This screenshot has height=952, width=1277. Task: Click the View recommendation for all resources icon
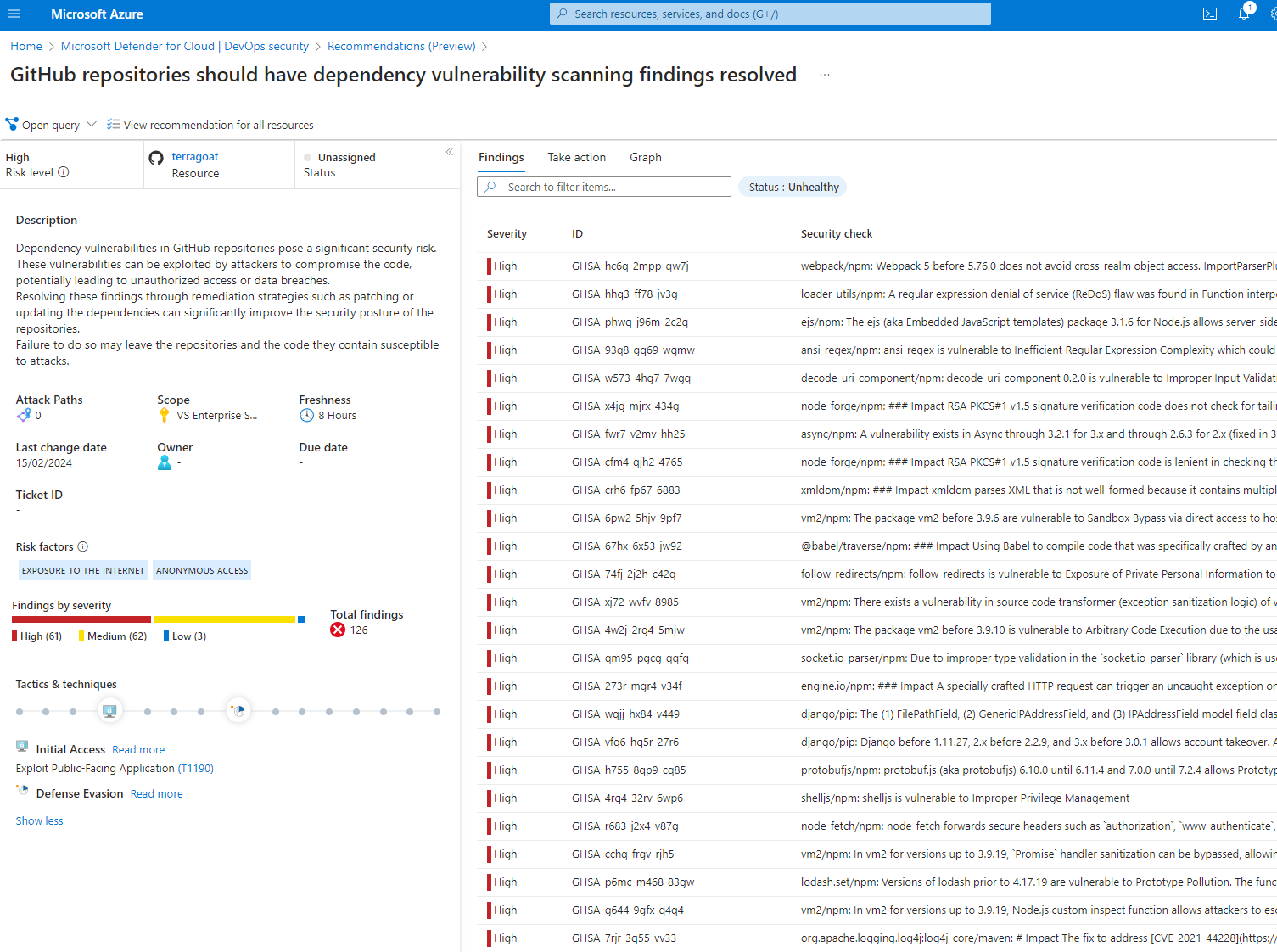[114, 125]
